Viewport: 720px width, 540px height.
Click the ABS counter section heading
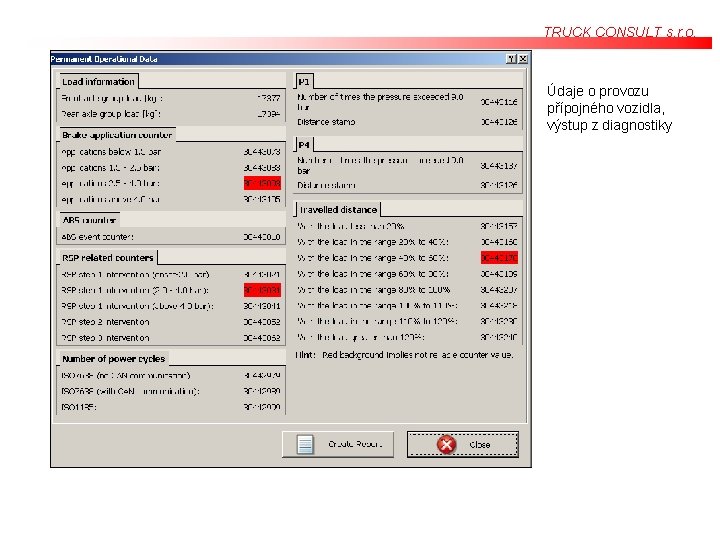pyautogui.click(x=89, y=220)
